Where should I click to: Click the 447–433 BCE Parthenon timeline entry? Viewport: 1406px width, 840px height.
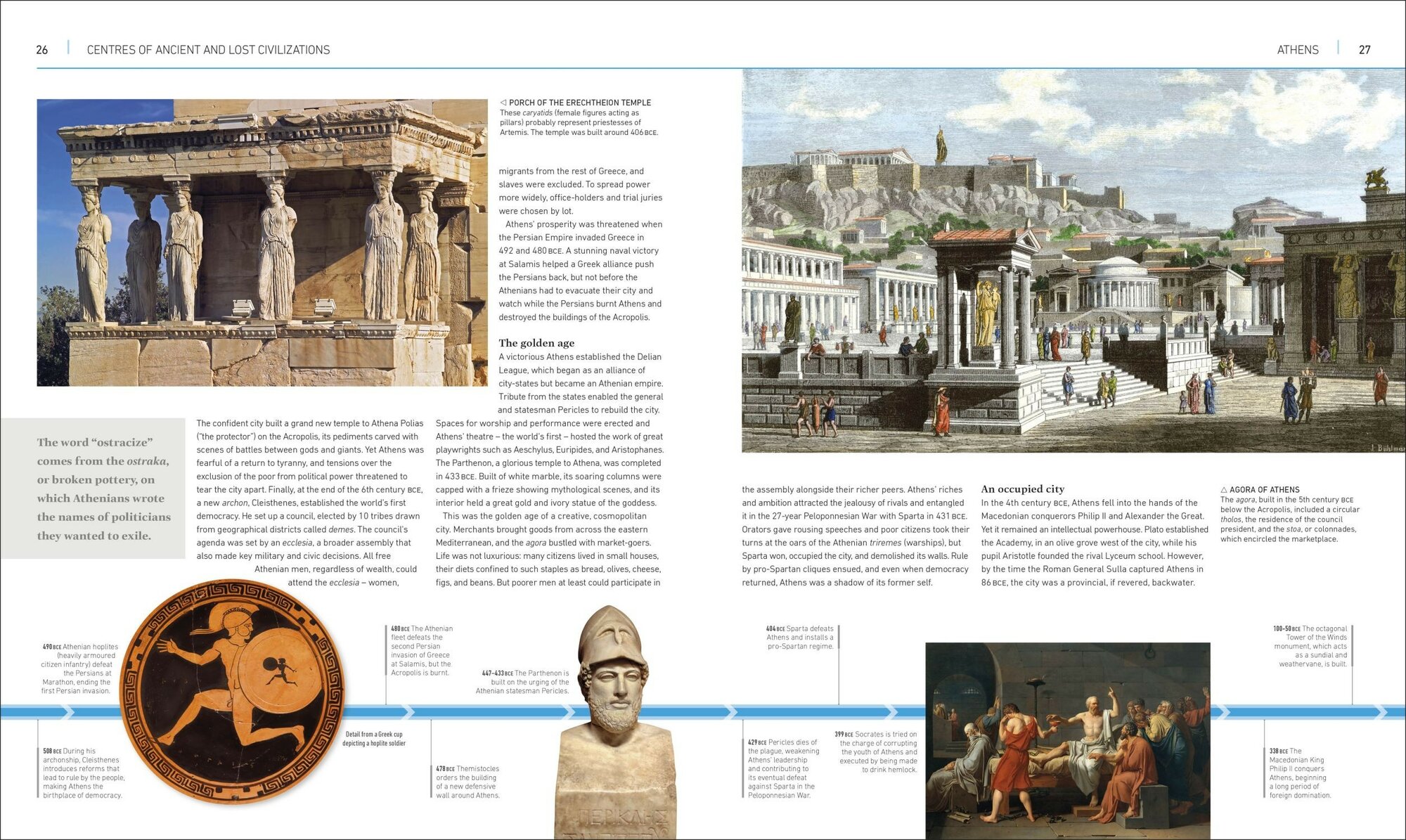[524, 682]
